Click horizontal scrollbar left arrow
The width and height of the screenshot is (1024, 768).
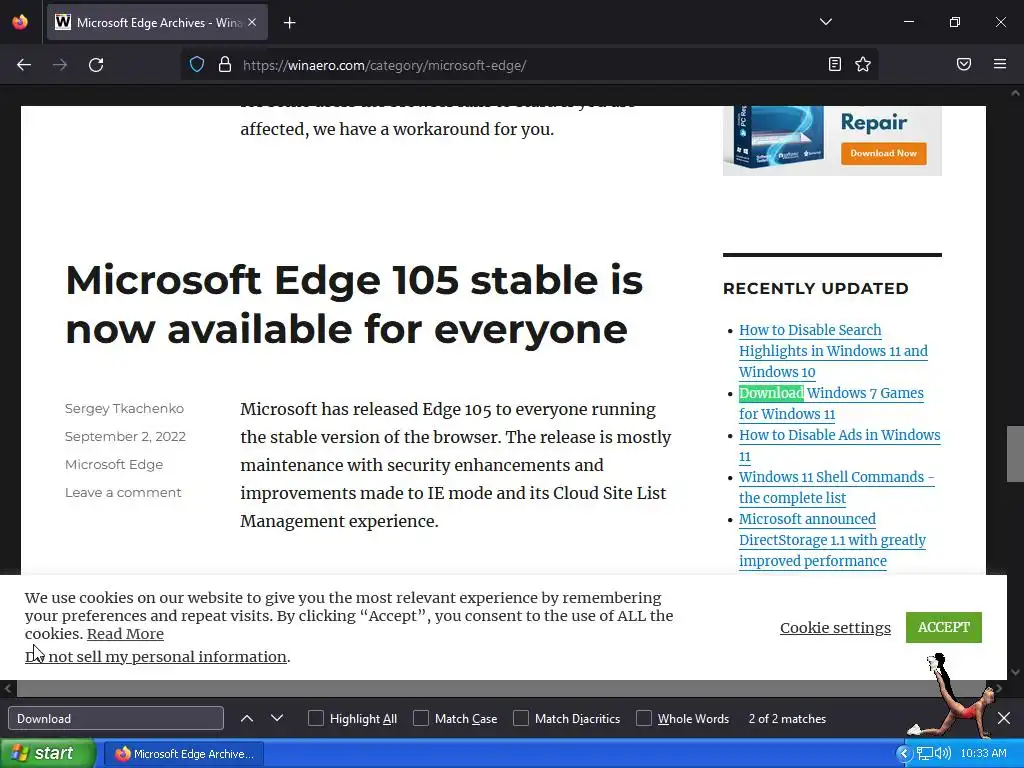point(8,688)
